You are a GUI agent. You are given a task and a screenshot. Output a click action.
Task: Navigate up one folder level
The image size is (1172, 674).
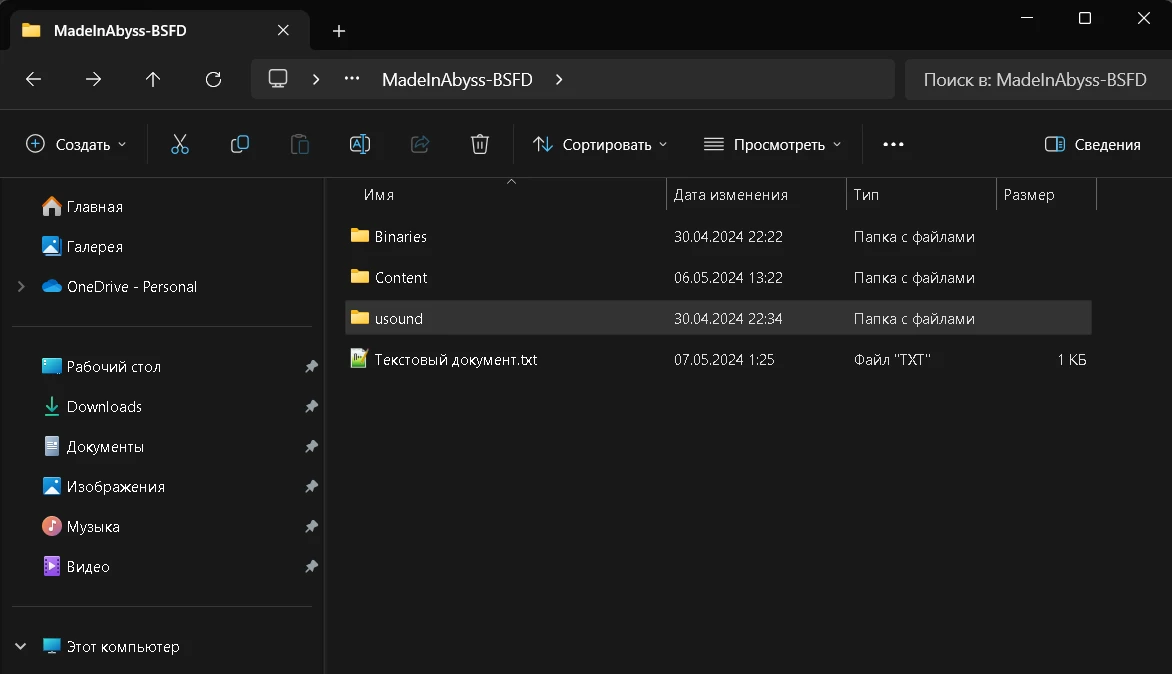pyautogui.click(x=153, y=79)
